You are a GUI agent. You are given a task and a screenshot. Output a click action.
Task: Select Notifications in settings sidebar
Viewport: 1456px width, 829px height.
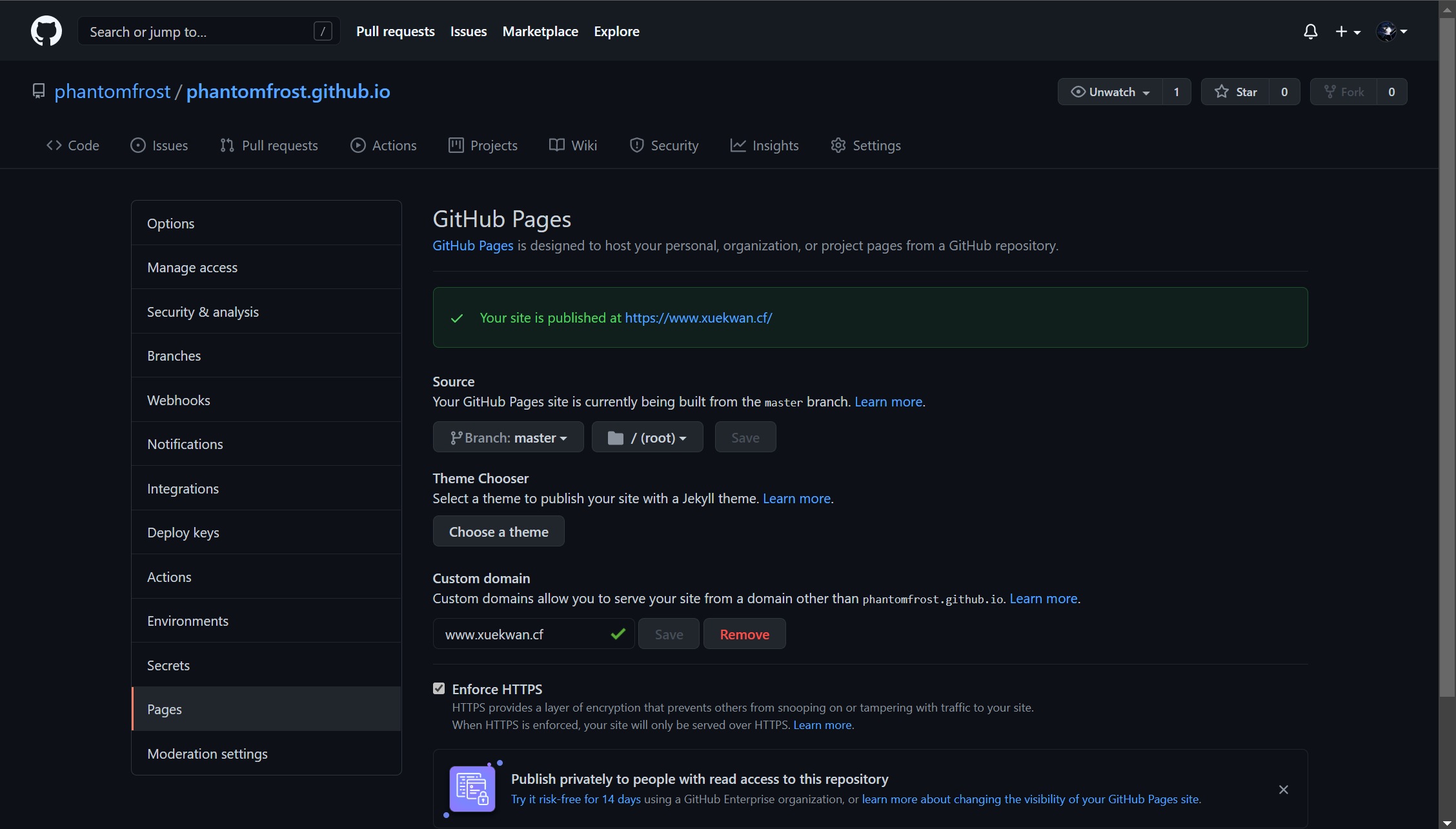pyautogui.click(x=267, y=444)
